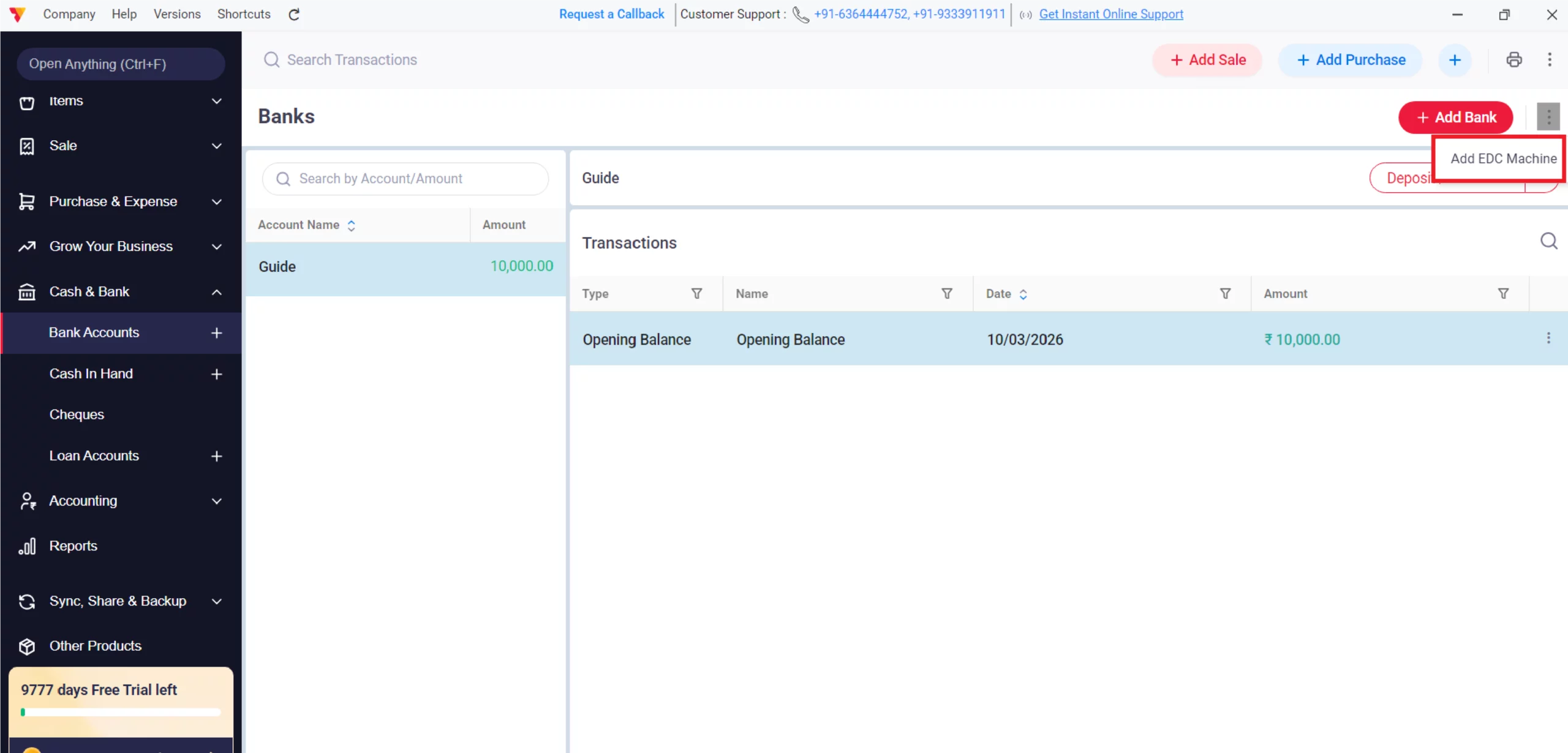The width and height of the screenshot is (1568, 753).
Task: Click the Sale sidebar icon
Action: (x=27, y=146)
